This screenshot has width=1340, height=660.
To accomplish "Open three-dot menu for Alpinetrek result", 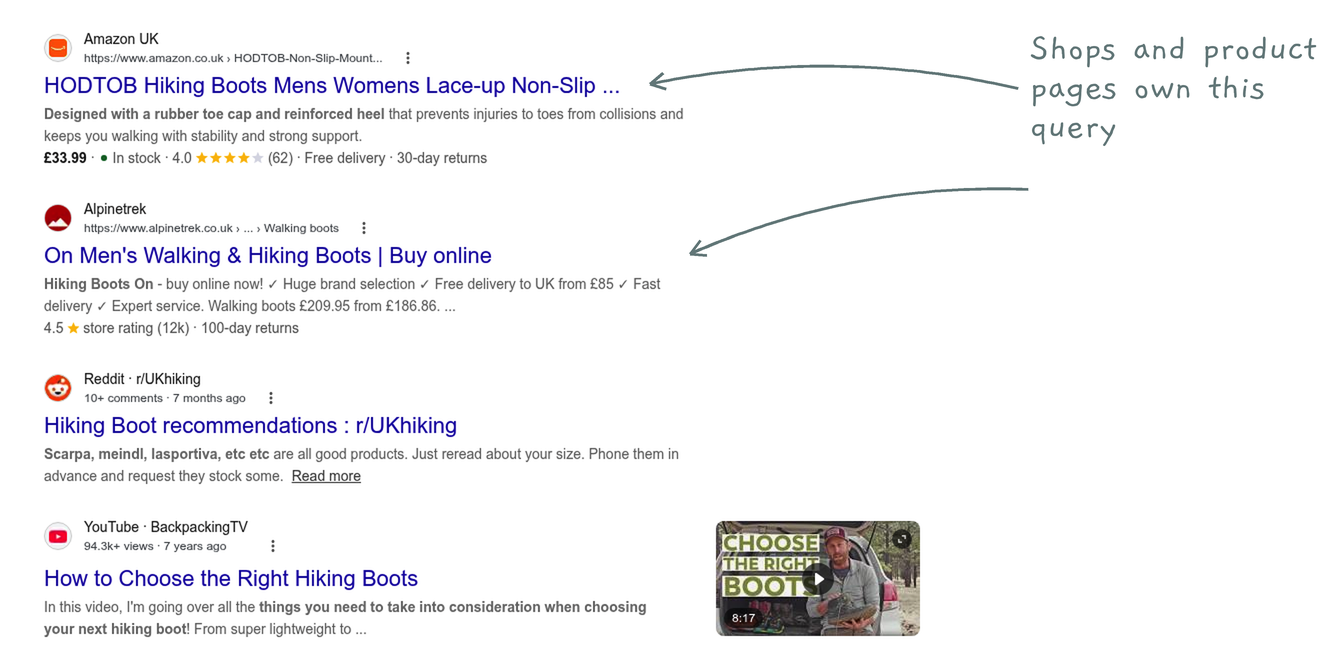I will [364, 228].
